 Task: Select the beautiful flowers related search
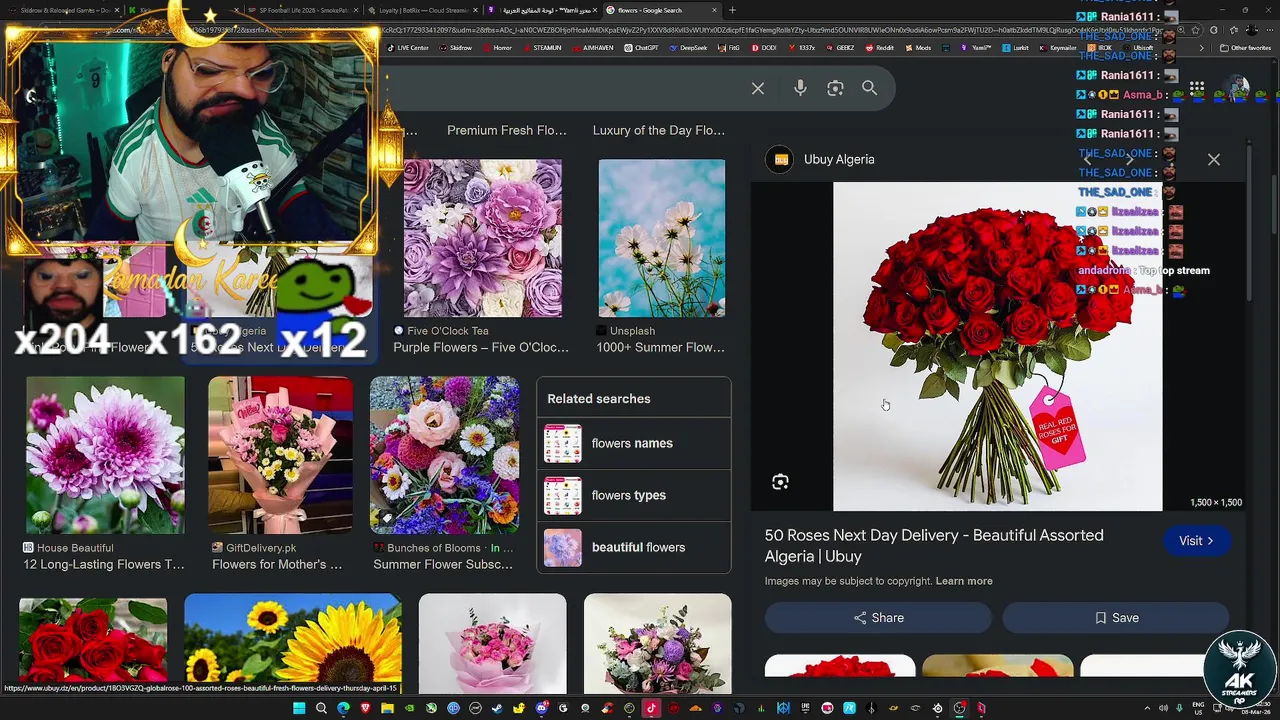tap(634, 547)
